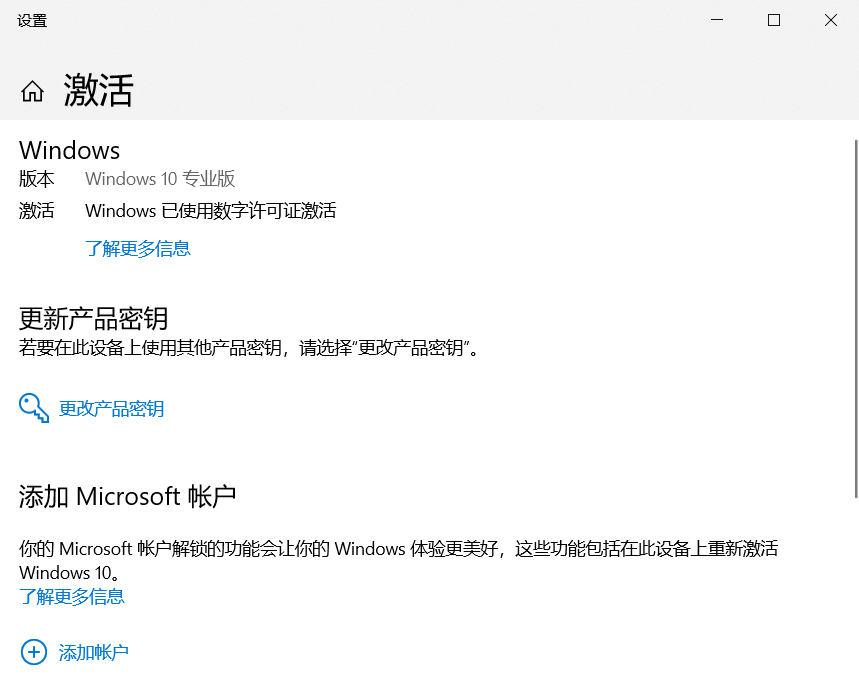Open 了解更多信息 link under Microsoft account description
Image resolution: width=859 pixels, height=690 pixels.
click(72, 597)
